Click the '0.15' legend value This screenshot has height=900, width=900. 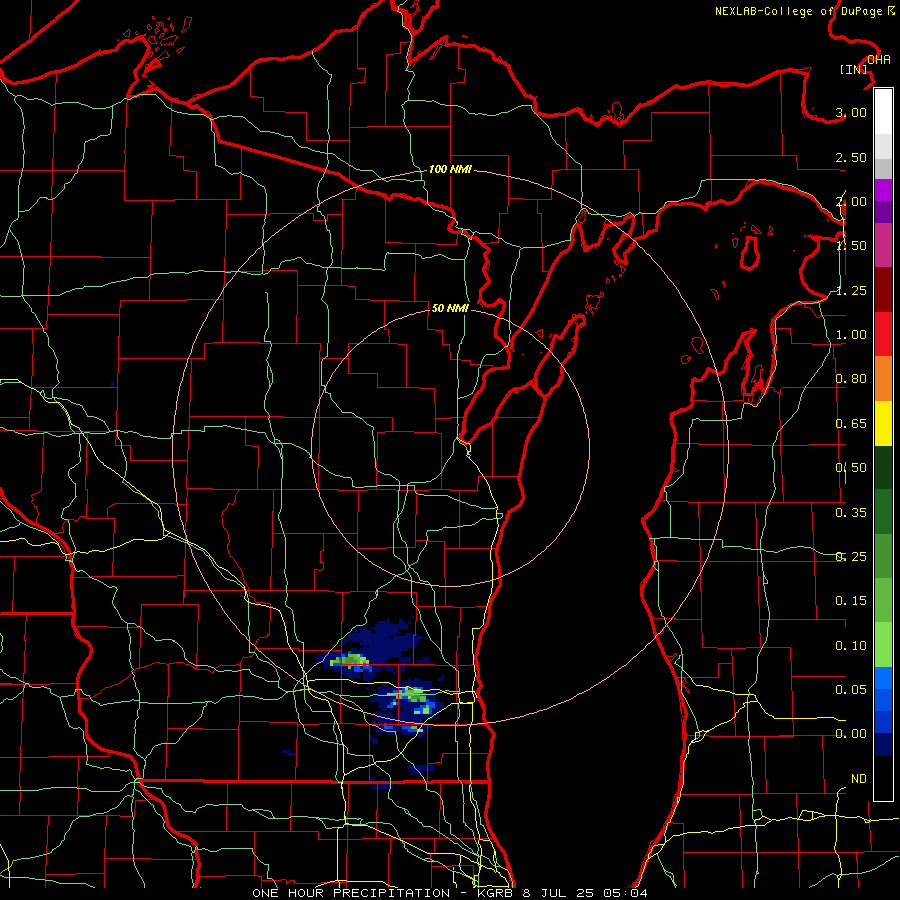(x=851, y=601)
